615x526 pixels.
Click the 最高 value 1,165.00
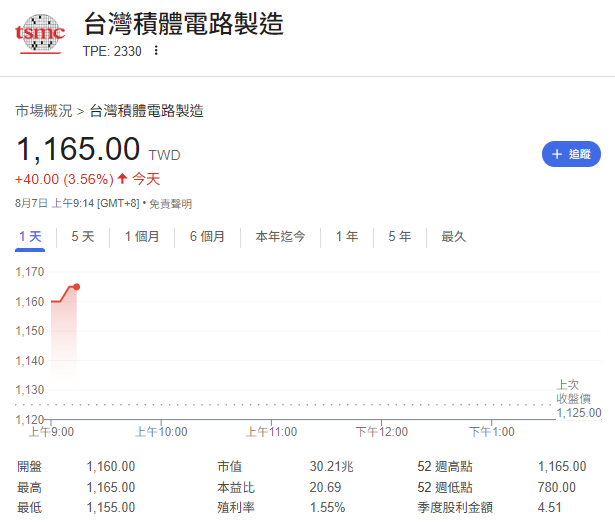click(x=111, y=487)
